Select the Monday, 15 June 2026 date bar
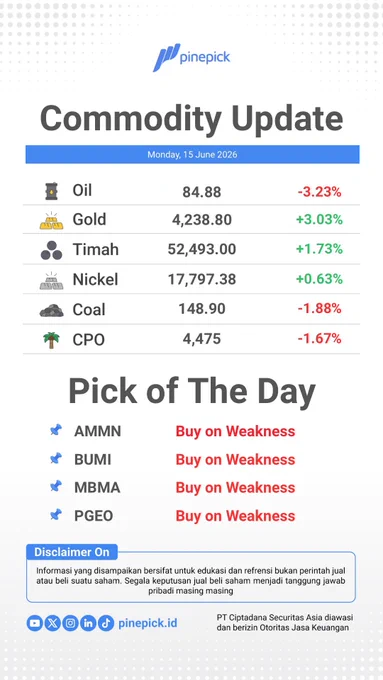The height and width of the screenshot is (680, 383). 192,154
